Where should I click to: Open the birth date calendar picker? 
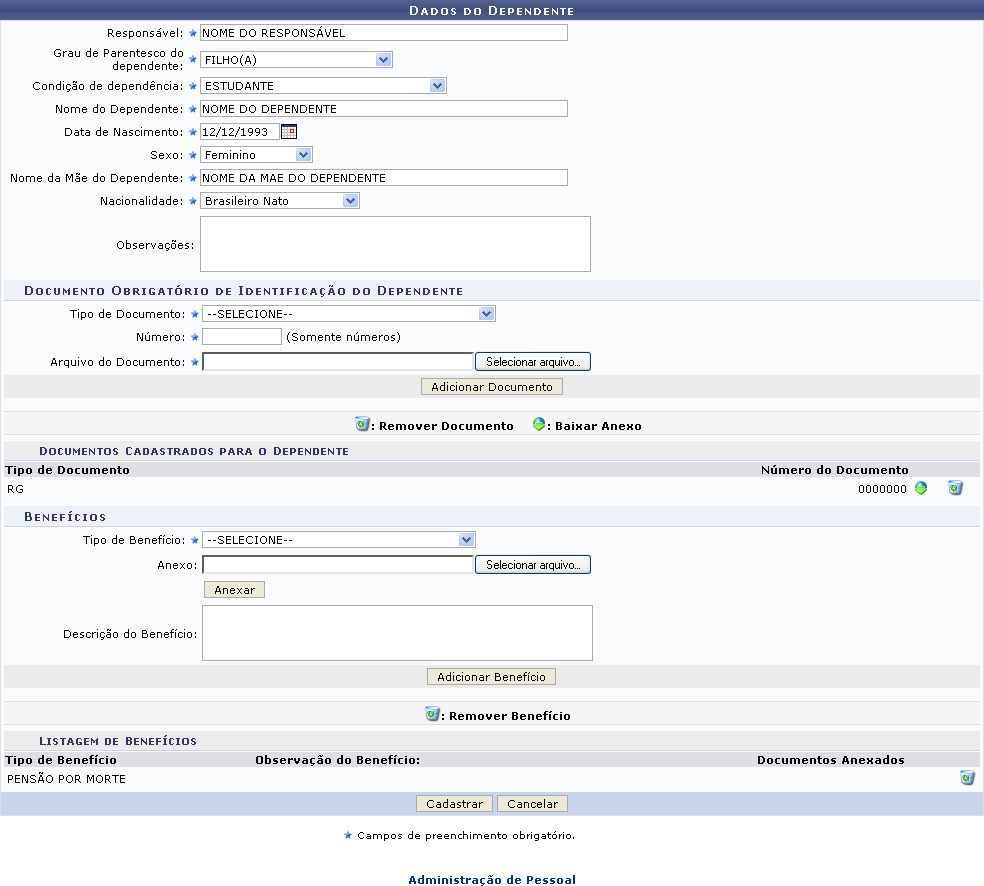tap(289, 132)
